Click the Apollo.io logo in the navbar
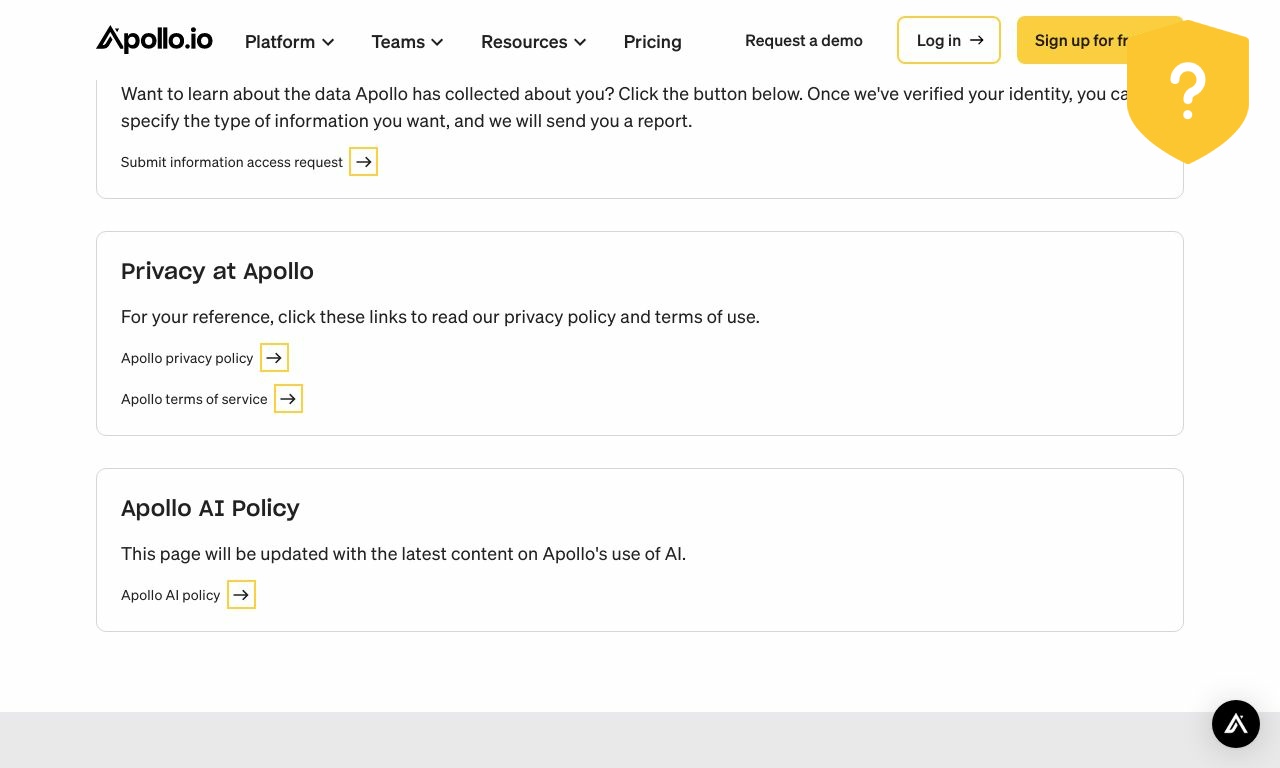This screenshot has height=768, width=1280. point(154,39)
